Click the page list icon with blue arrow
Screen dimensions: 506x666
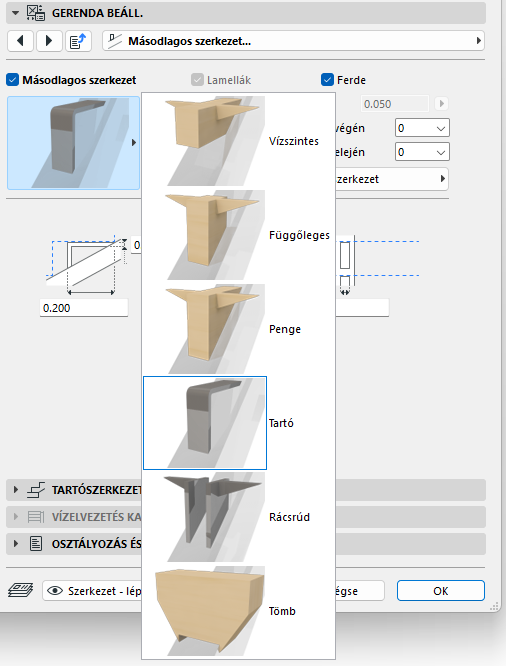tap(78, 41)
